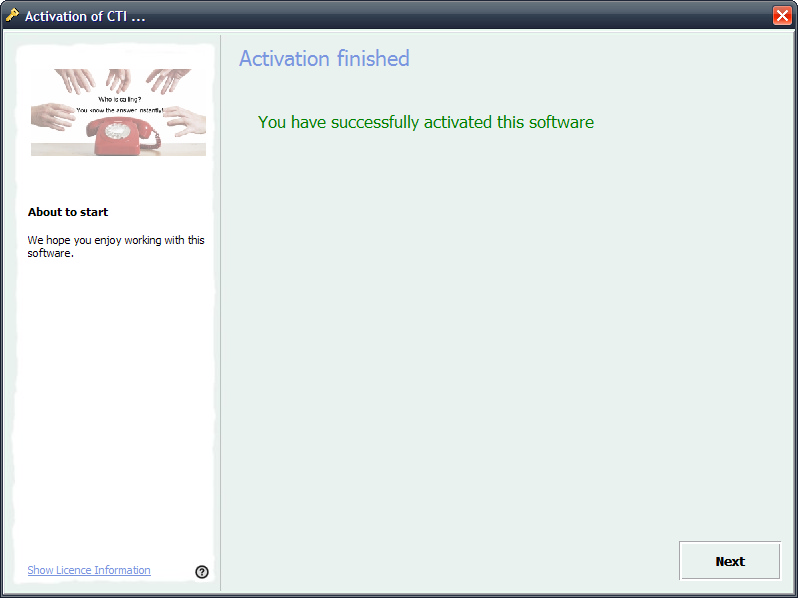
Task: Click the key icon in title bar
Action: click(12, 16)
